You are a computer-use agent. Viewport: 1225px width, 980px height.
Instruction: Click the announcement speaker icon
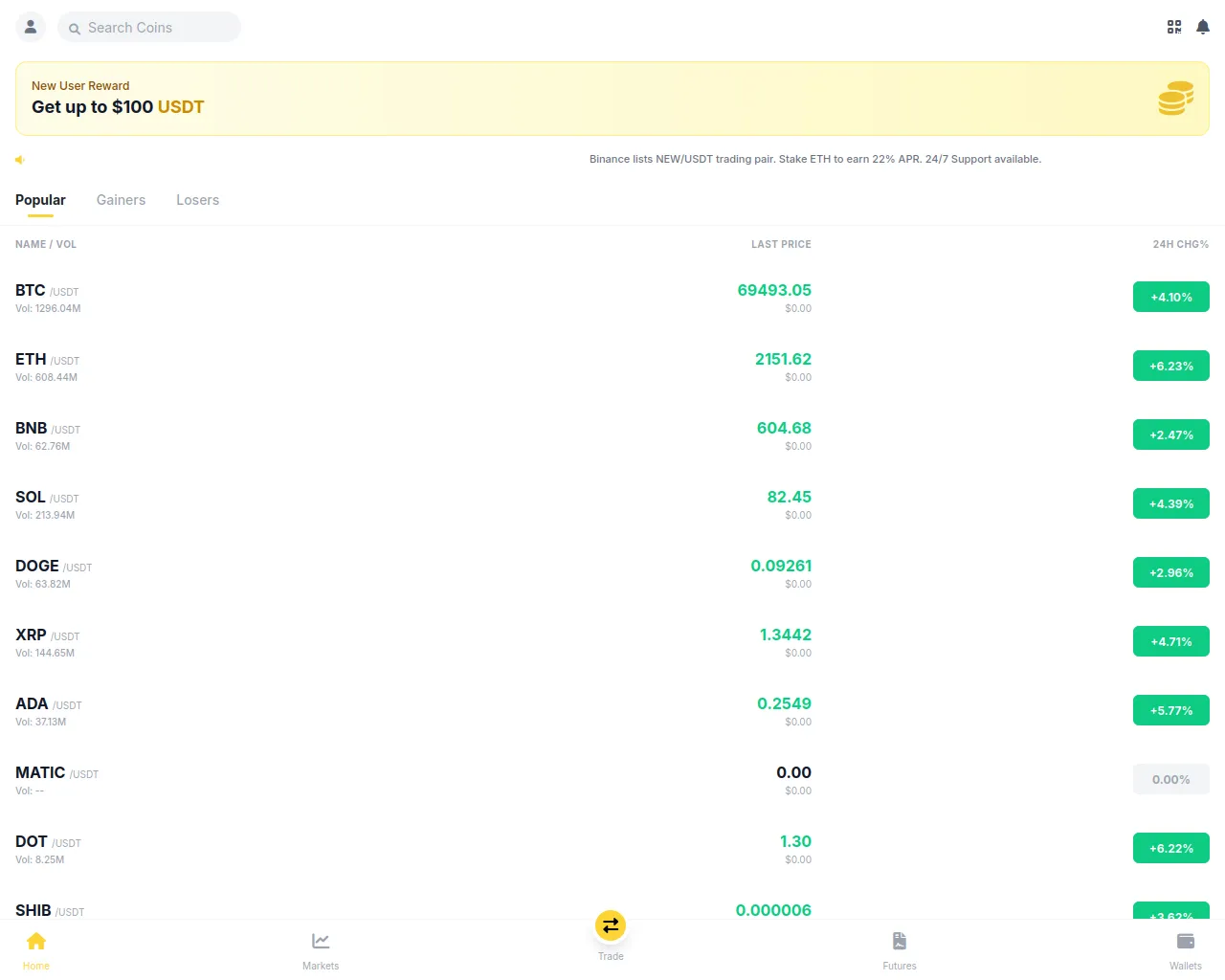[x=19, y=160]
